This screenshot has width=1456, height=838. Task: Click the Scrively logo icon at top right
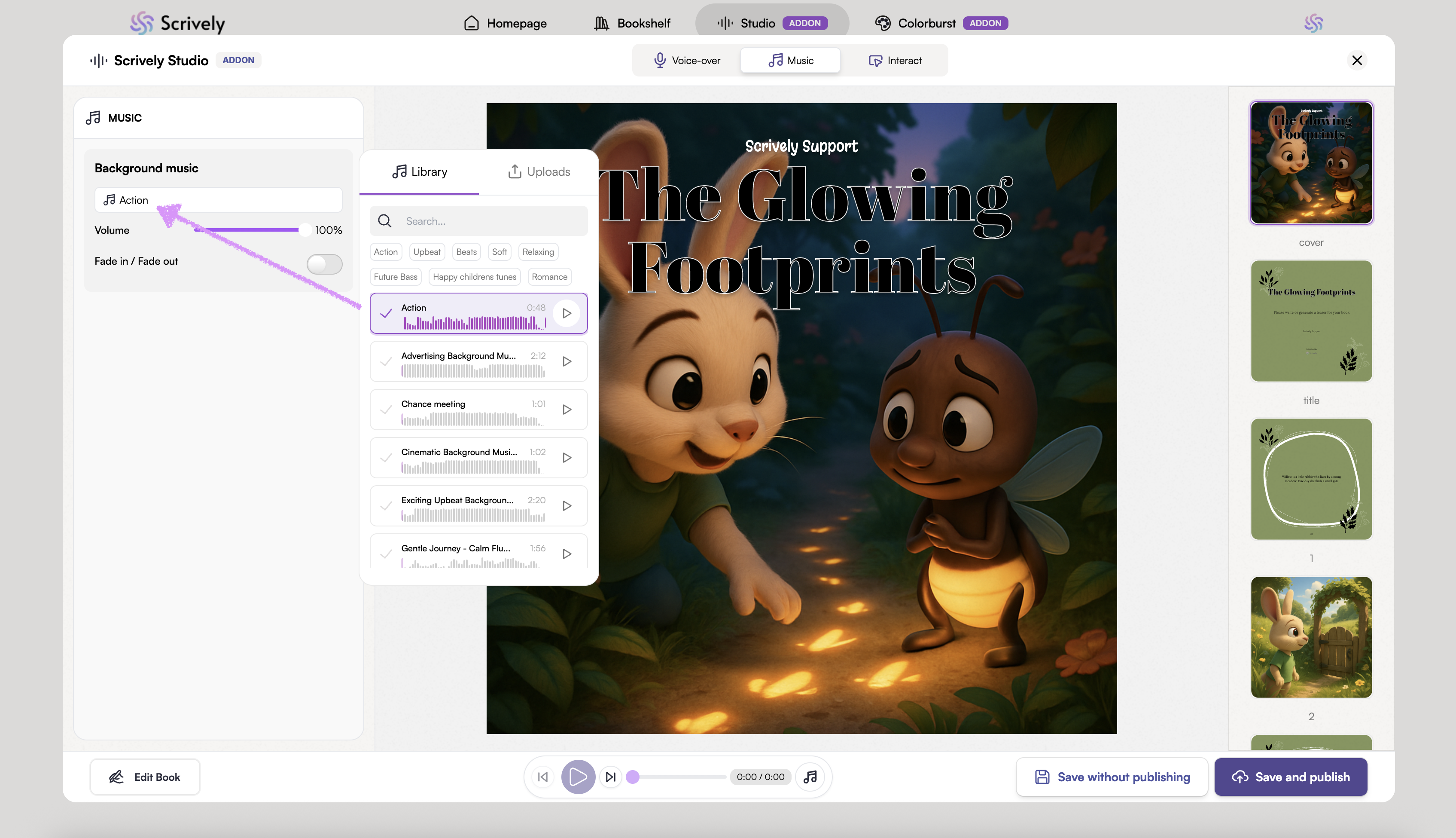point(1313,23)
